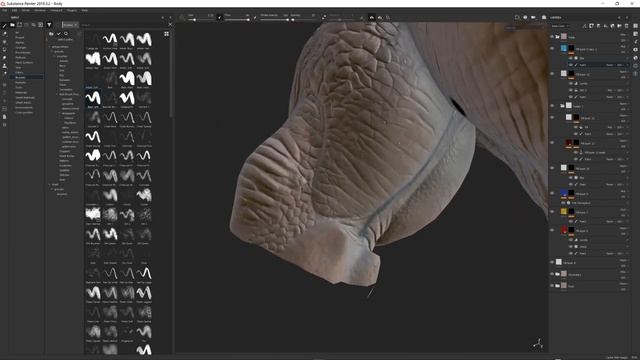Select the highlighted Basic Soft brush thumbnail
640x360 pixels.
coord(93,98)
